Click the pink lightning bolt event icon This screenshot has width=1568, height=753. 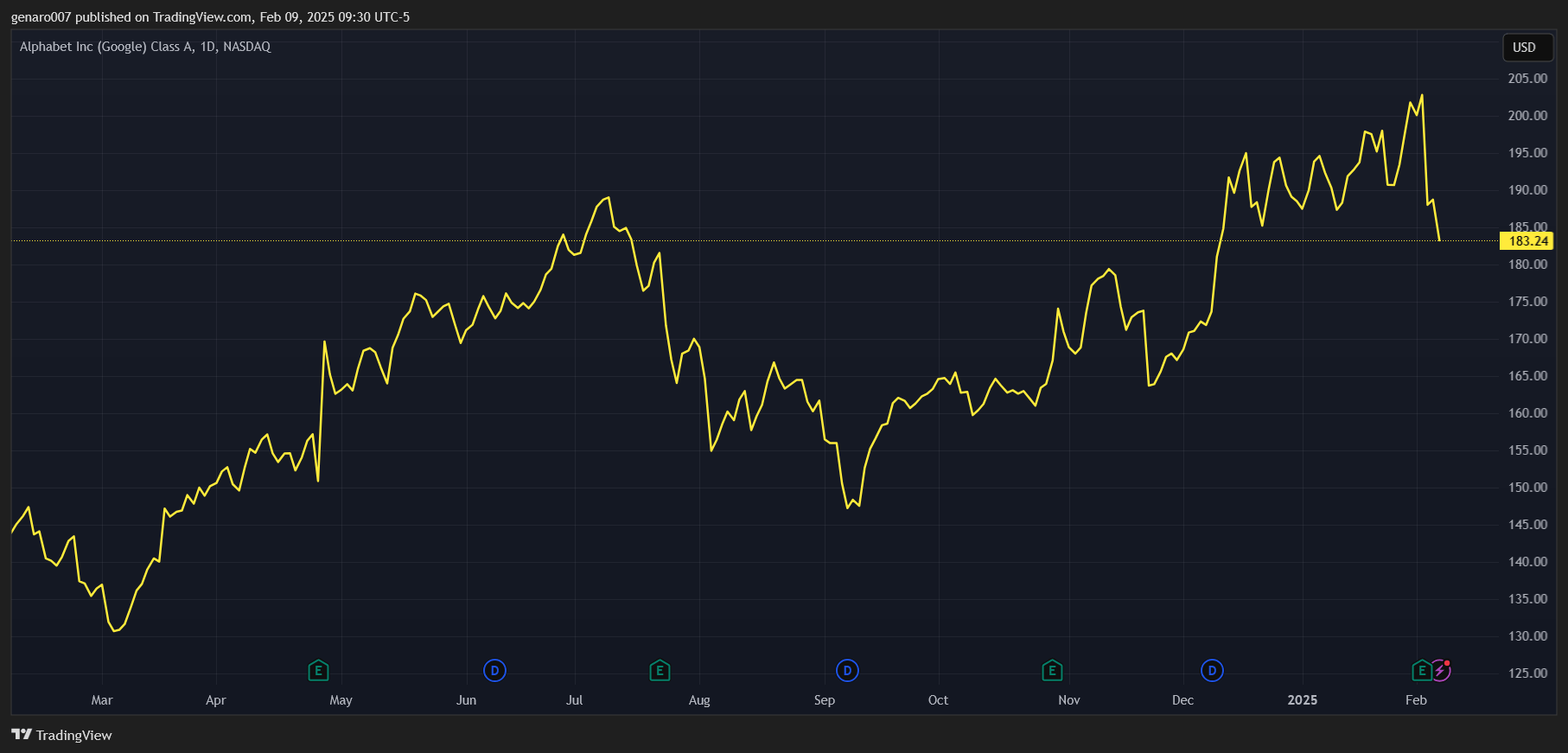(x=1440, y=670)
